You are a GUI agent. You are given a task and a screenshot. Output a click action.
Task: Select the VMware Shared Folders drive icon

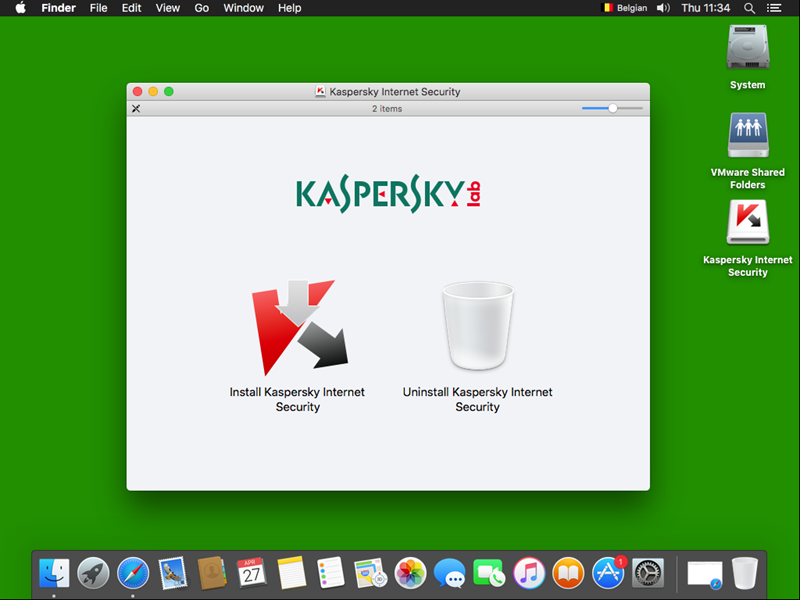click(x=747, y=135)
